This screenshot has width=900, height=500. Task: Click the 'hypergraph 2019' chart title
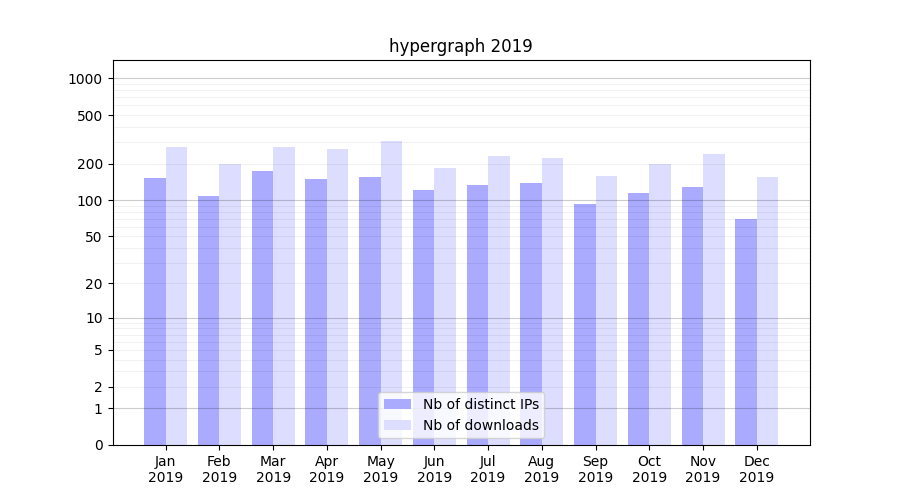[x=460, y=46]
